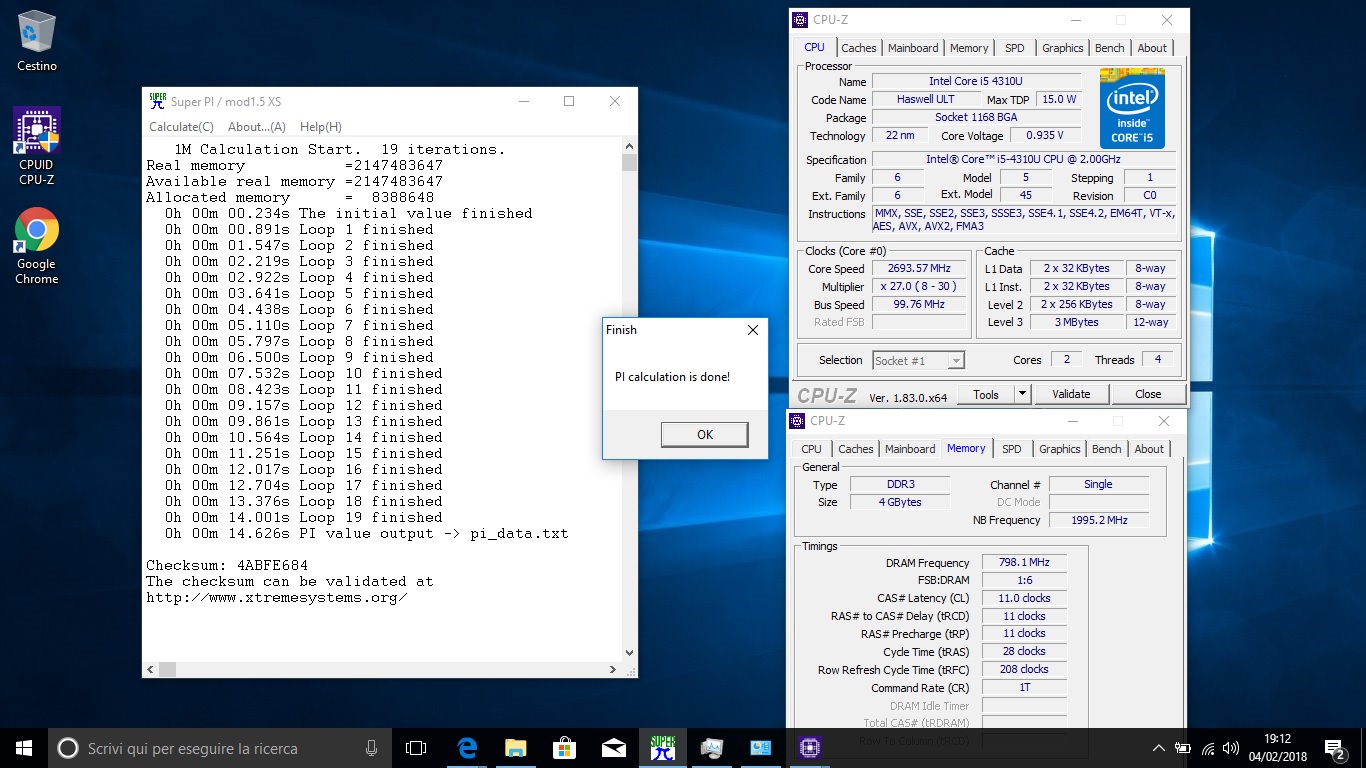Launch CPUID CPU-Z desktop shortcut
The height and width of the screenshot is (768, 1366).
coord(37,147)
